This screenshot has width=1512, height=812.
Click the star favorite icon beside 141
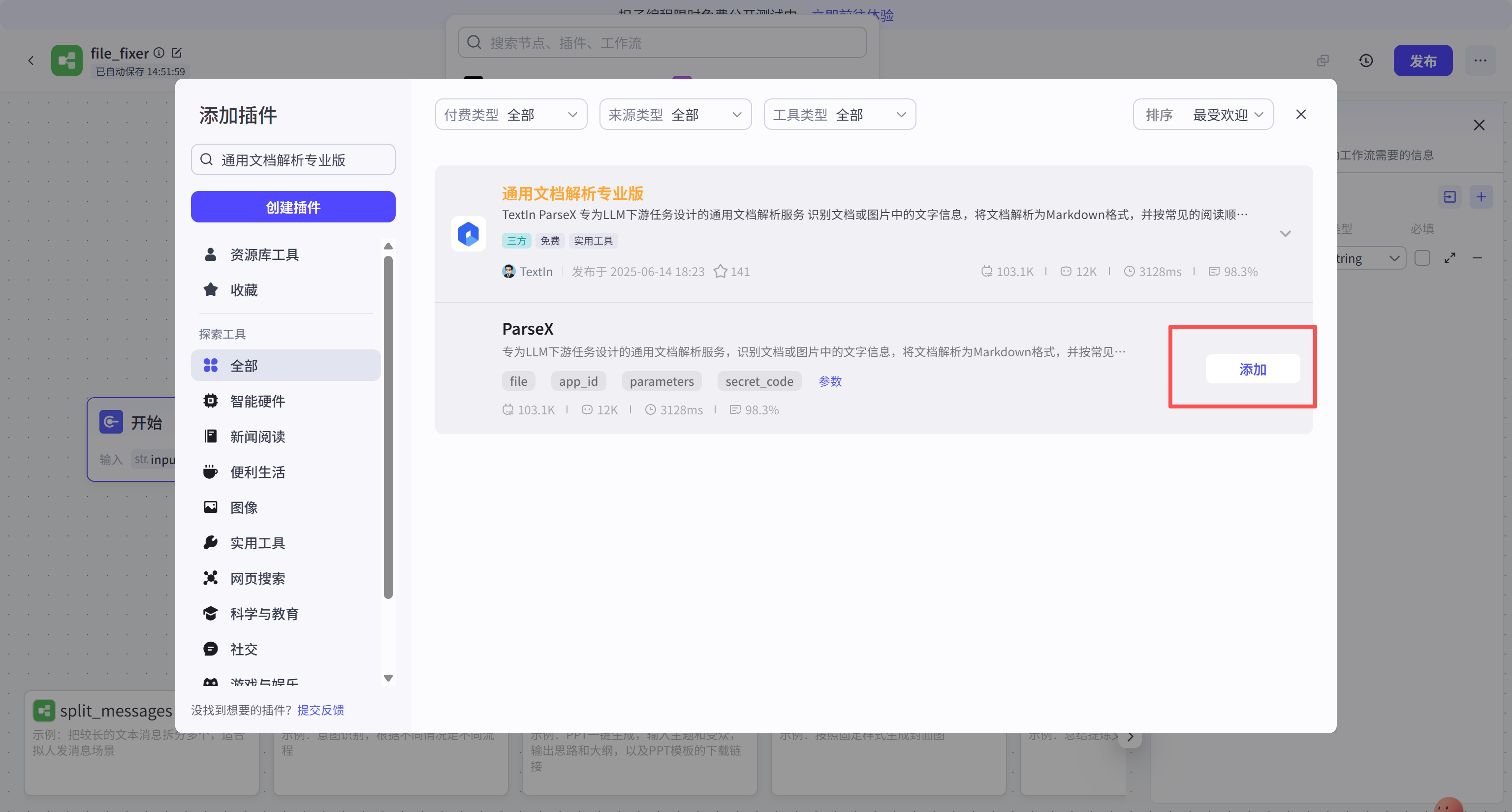pos(720,272)
